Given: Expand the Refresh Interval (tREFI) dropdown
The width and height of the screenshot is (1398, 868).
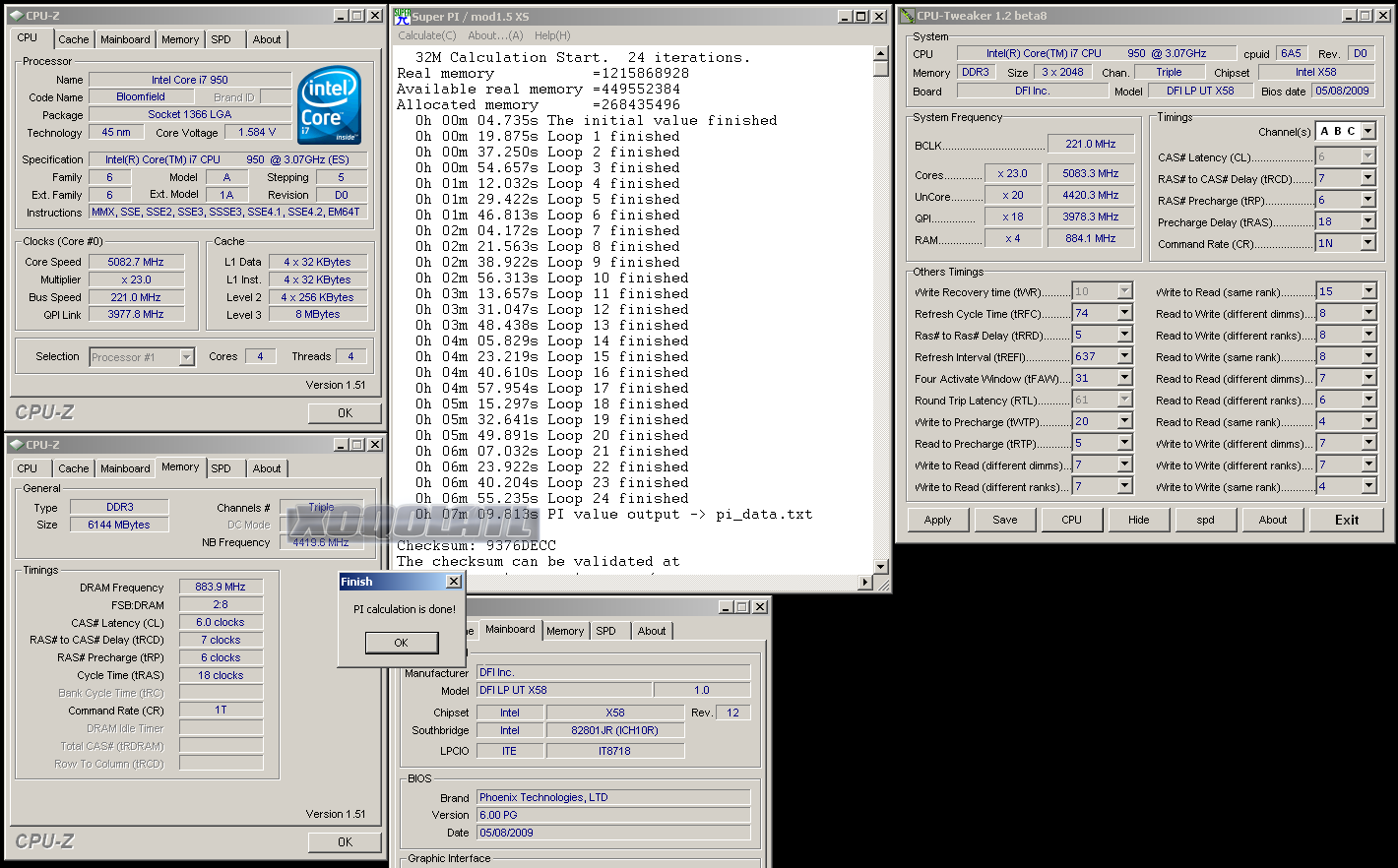Looking at the screenshot, I should point(1124,356).
